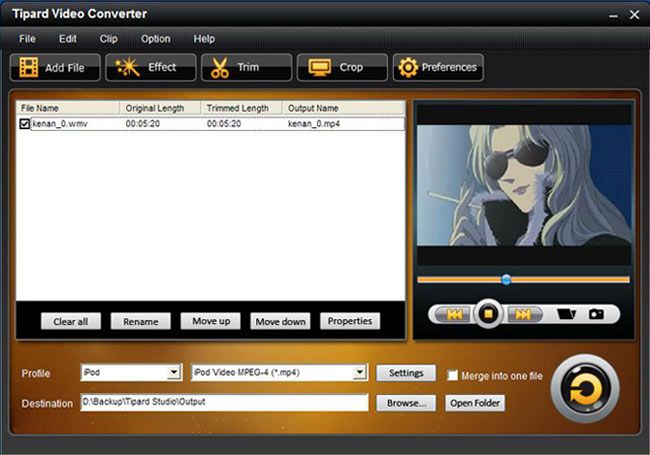The width and height of the screenshot is (650, 455).
Task: Click the Clear all button
Action: (70, 321)
